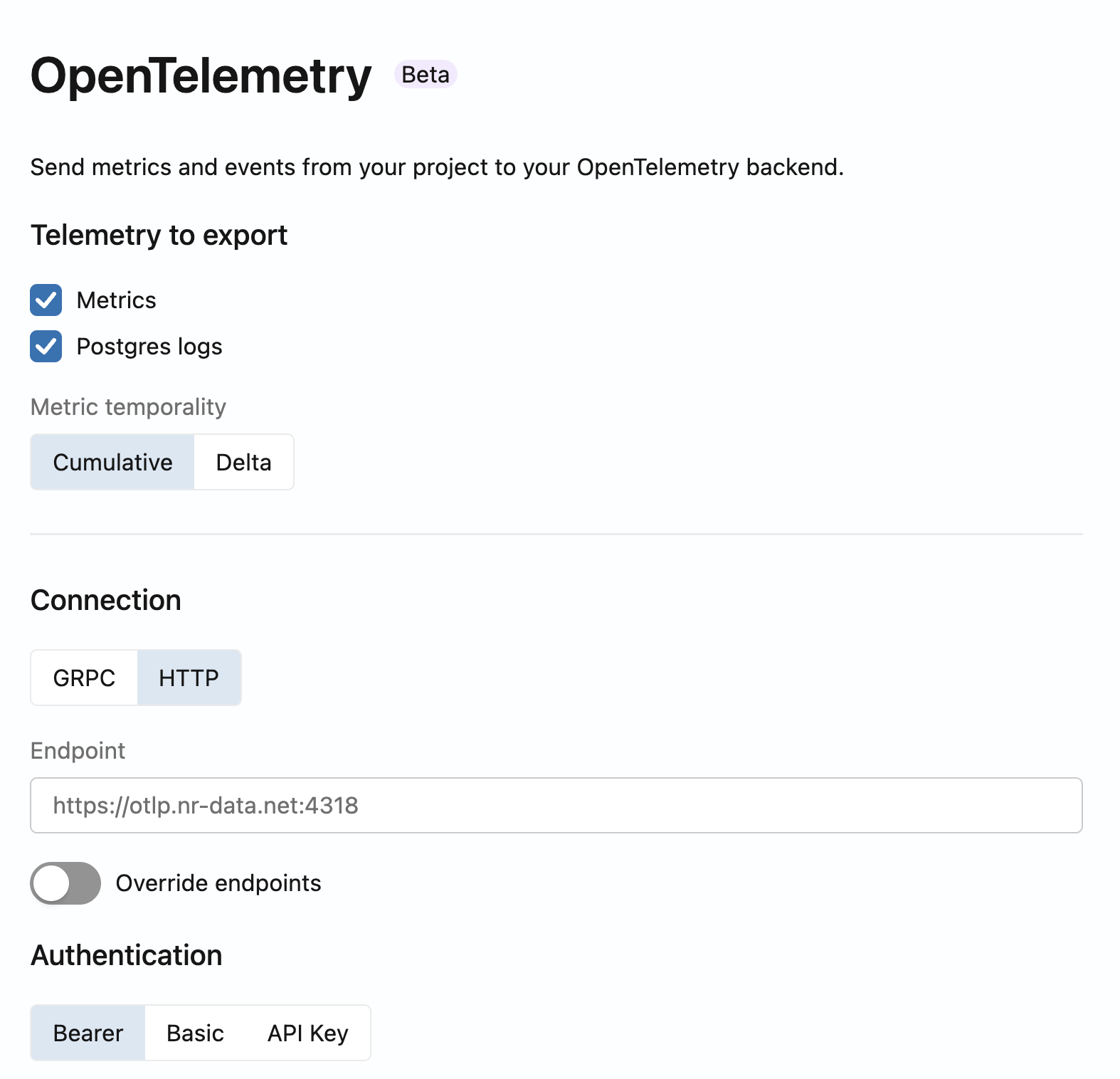The height and width of the screenshot is (1079, 1120).
Task: Select the HTTP connection option
Action: click(189, 678)
